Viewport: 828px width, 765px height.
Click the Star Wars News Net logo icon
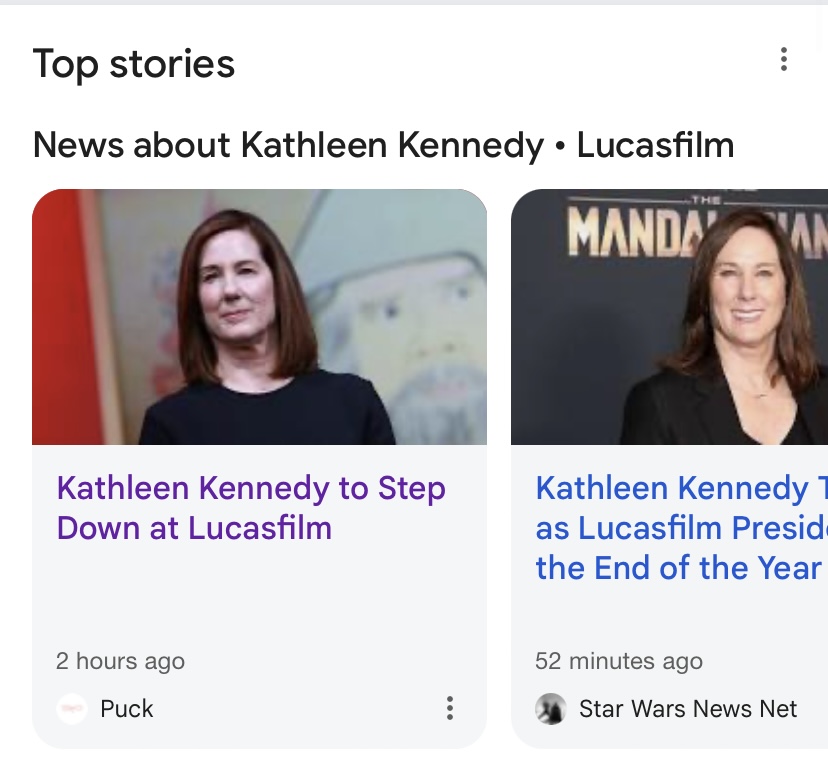click(x=550, y=709)
